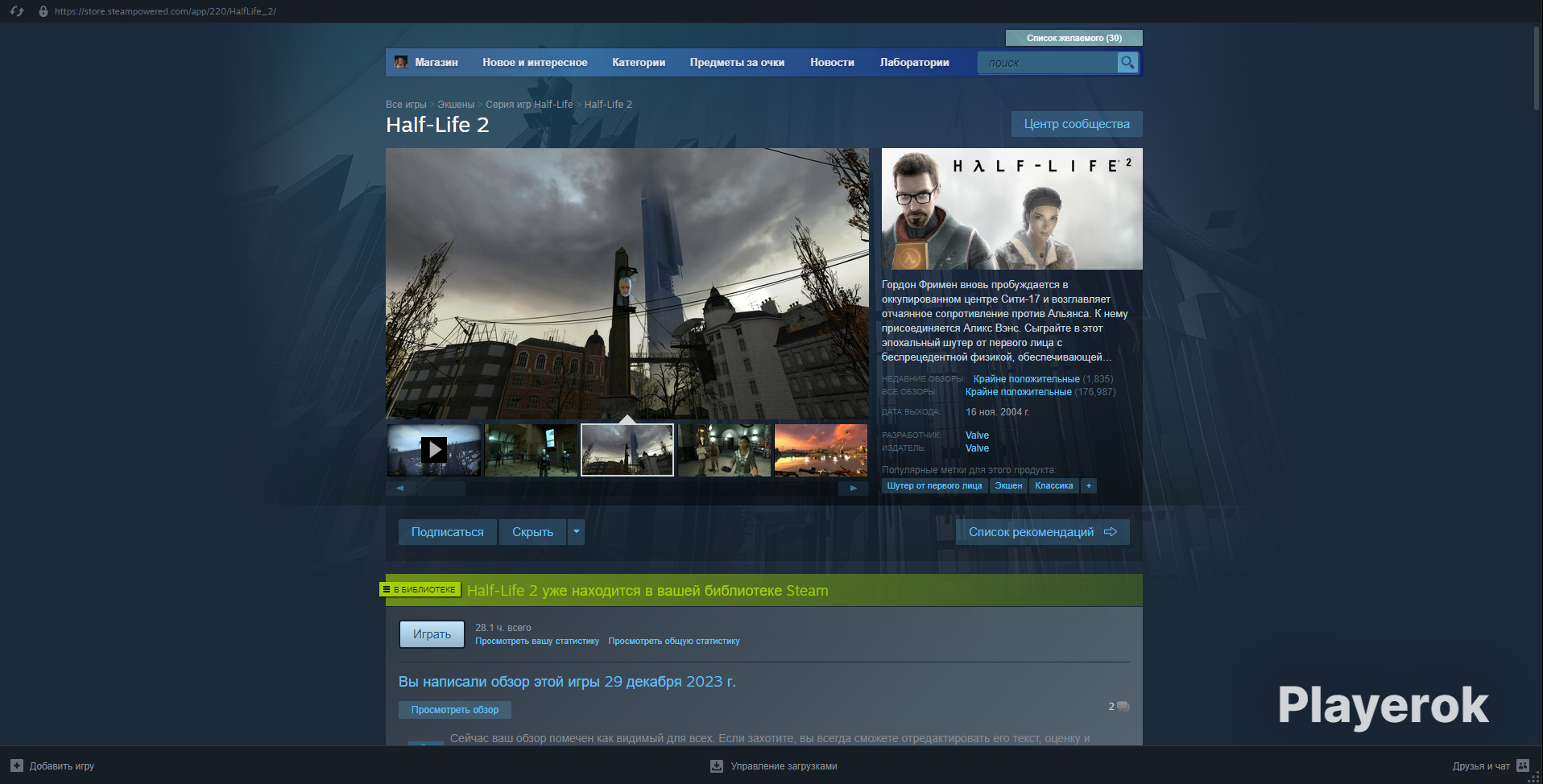The image size is (1543, 784).
Task: Select the Экшен tag
Action: pyautogui.click(x=1008, y=485)
